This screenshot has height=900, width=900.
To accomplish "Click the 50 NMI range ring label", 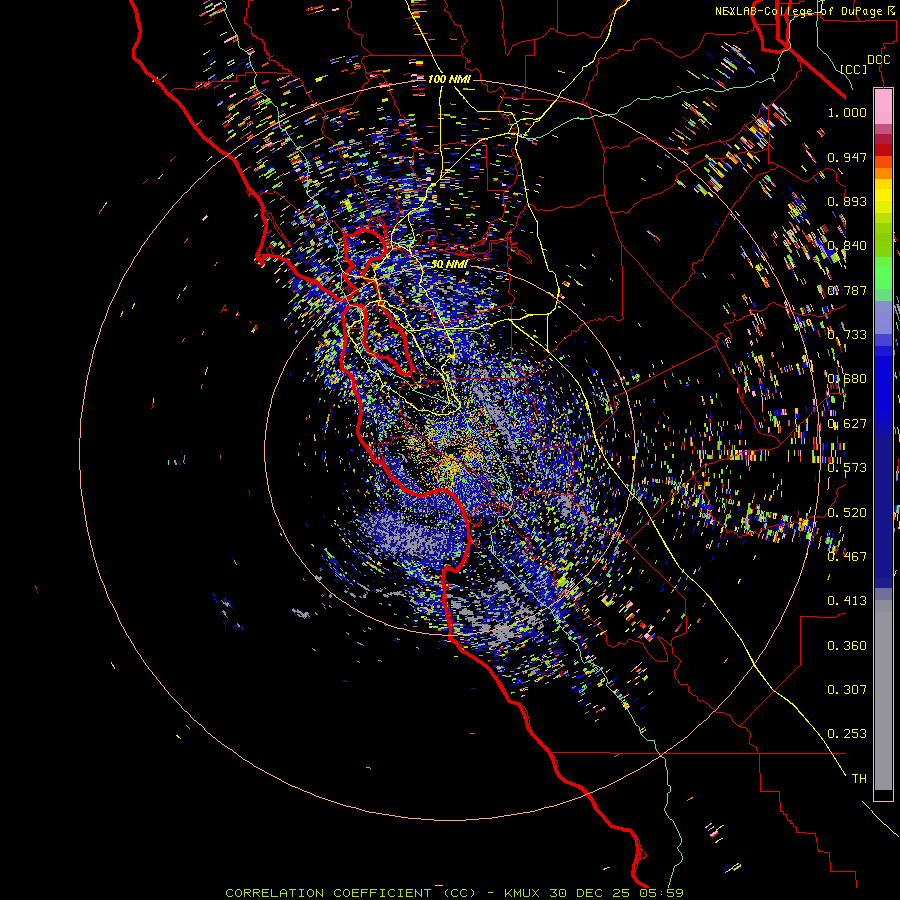I will pos(449,264).
